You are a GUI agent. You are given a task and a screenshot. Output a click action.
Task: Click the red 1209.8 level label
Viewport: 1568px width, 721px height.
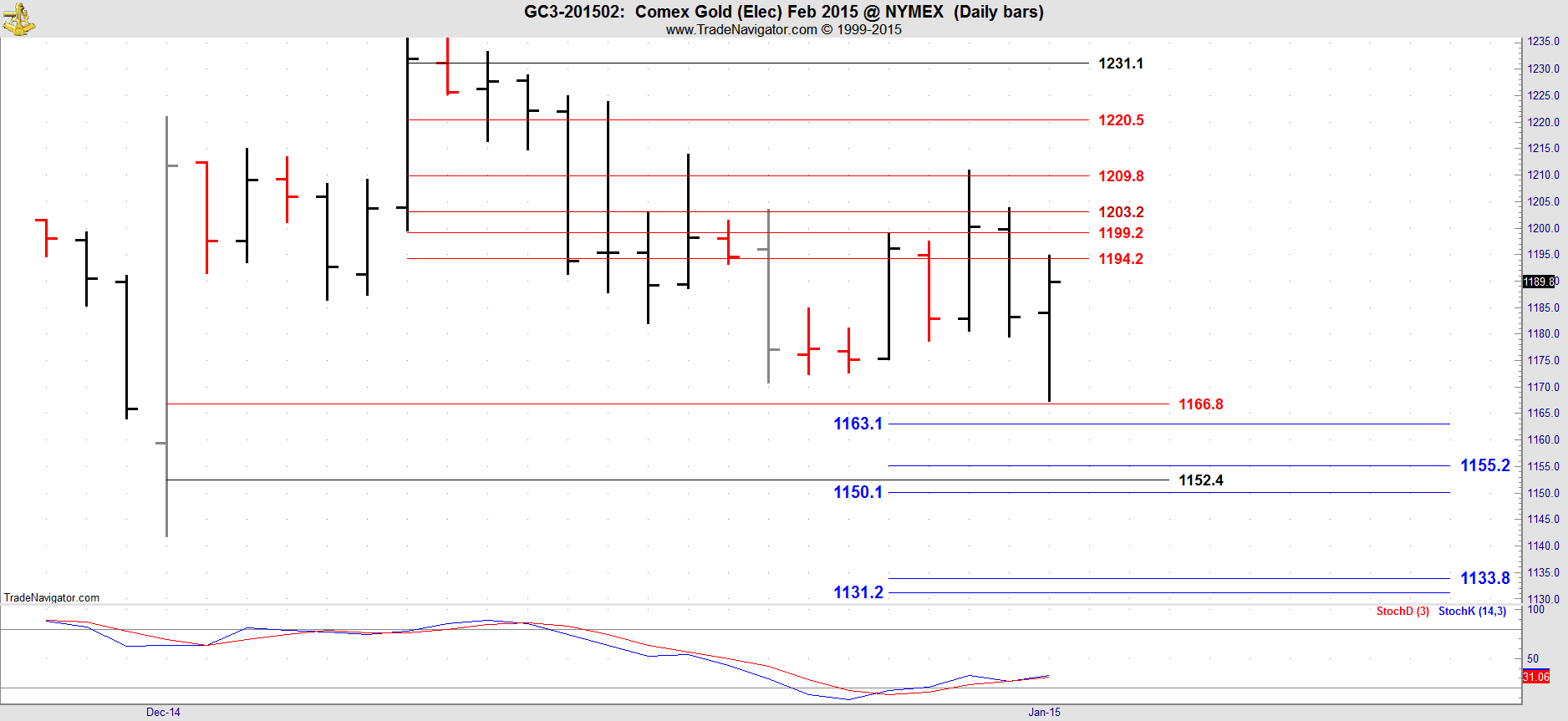tap(1120, 176)
